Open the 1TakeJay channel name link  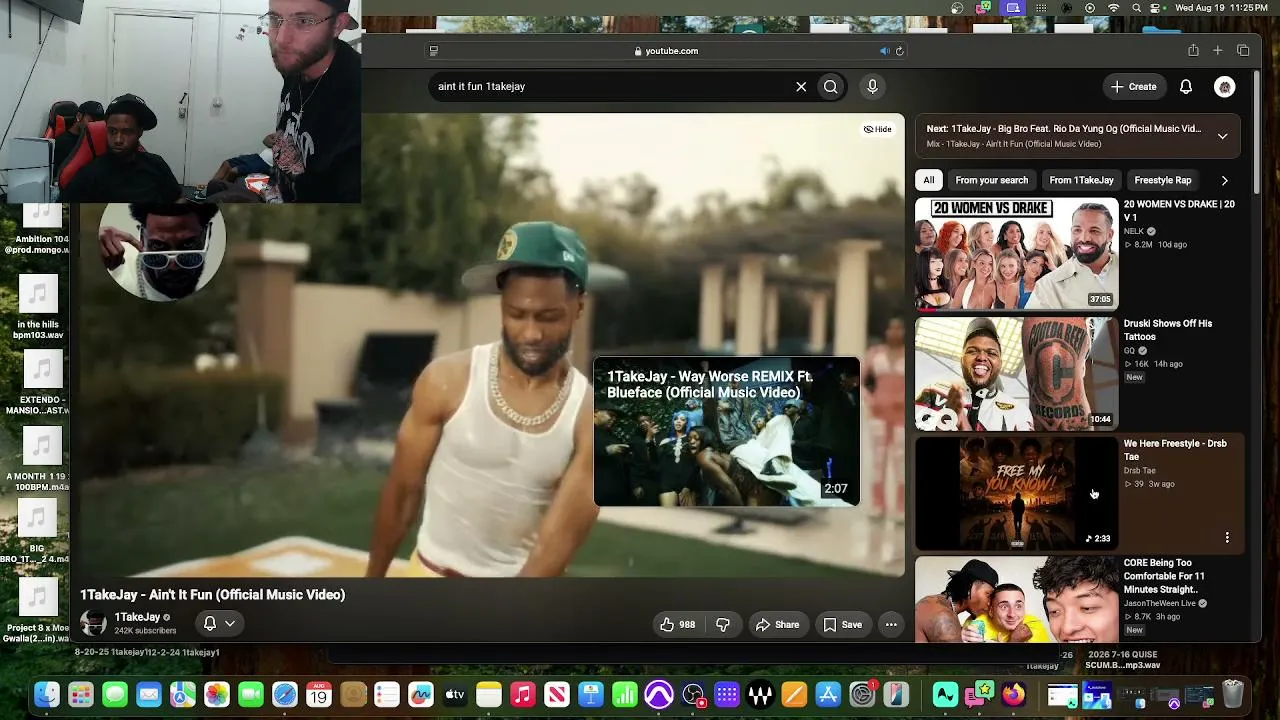[x=137, y=617]
